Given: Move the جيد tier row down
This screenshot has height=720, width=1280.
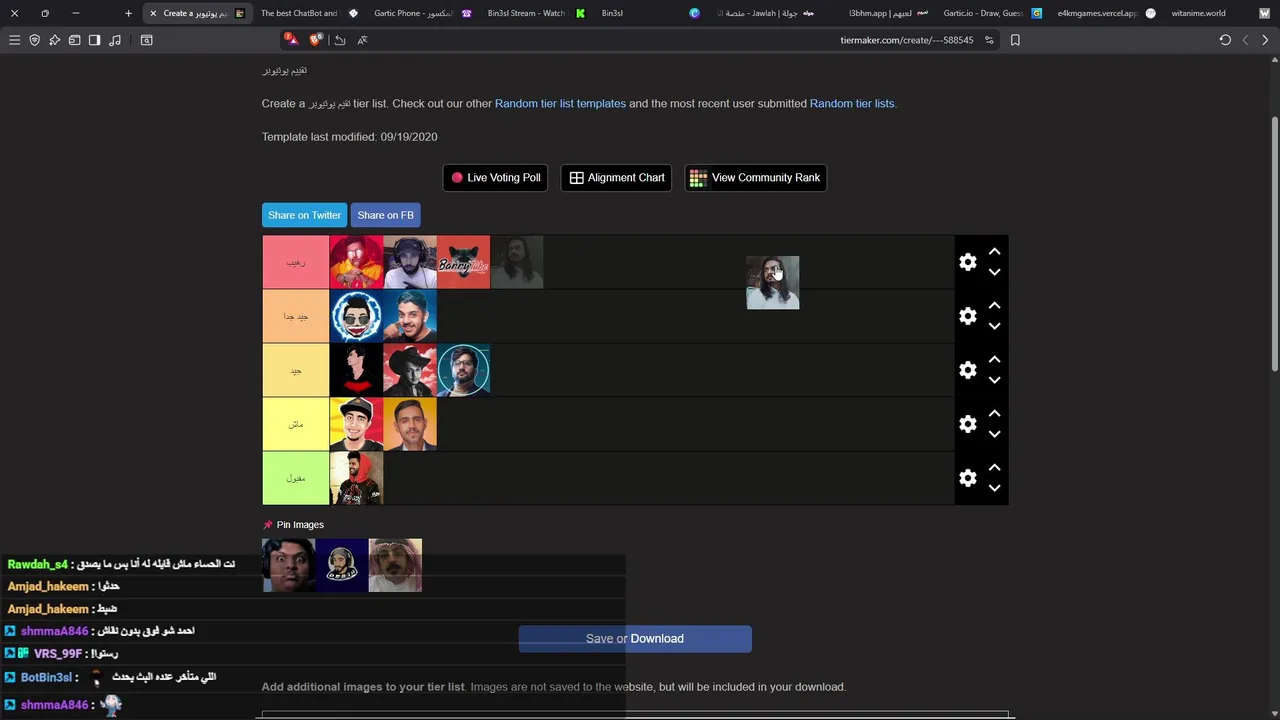Looking at the screenshot, I should 994,380.
